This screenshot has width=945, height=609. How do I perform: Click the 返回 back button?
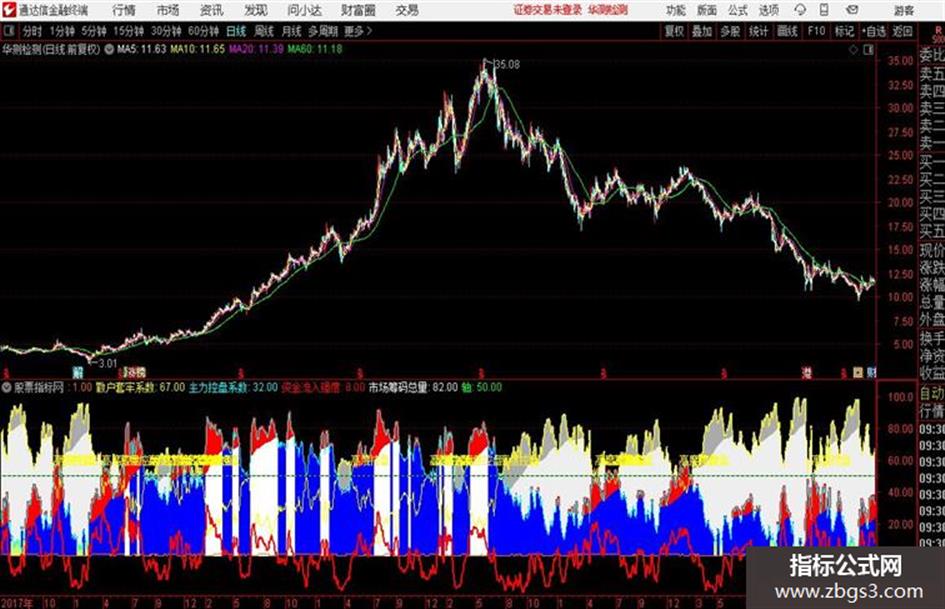[903, 31]
